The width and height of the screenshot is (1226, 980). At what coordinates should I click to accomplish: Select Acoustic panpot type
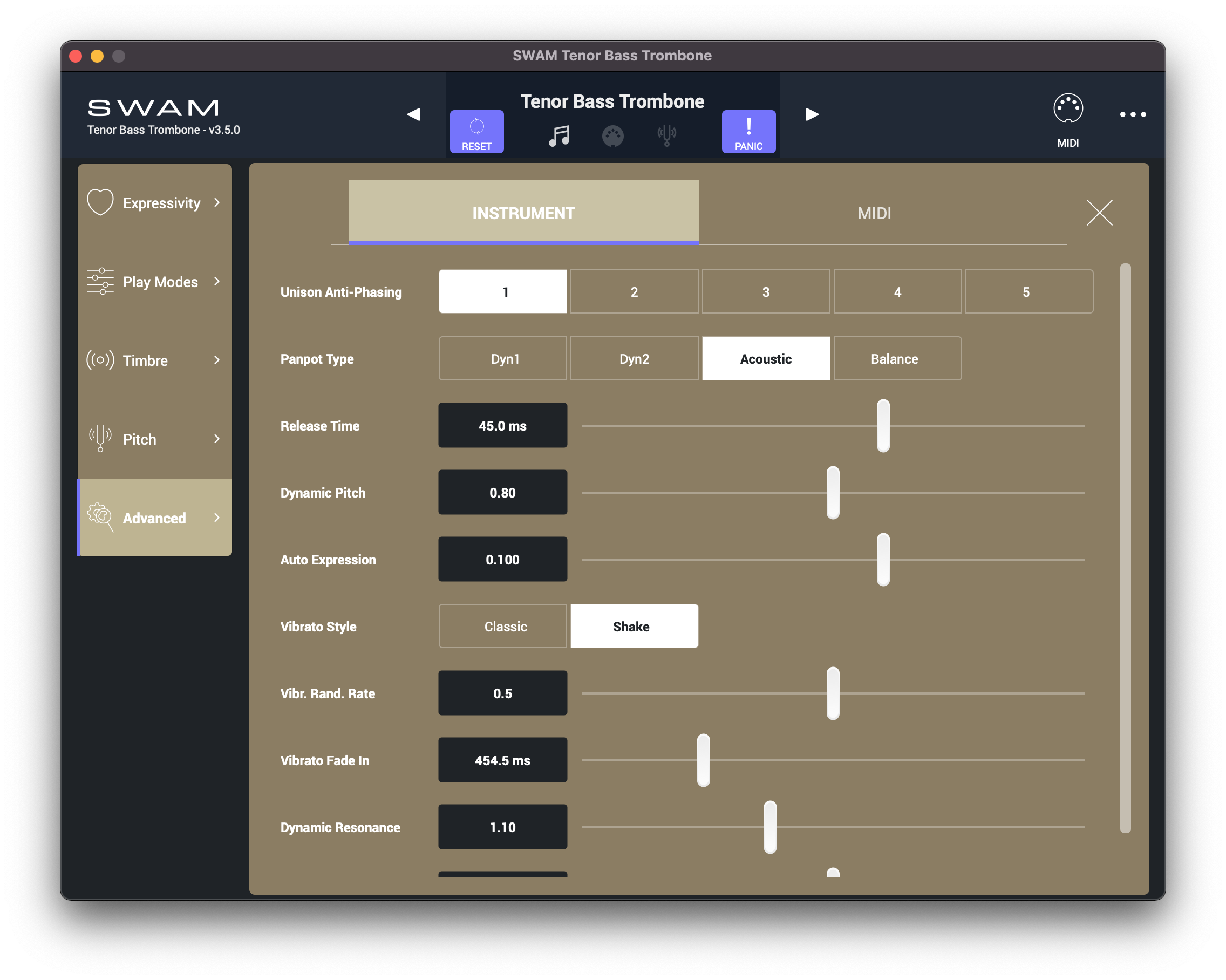click(765, 358)
